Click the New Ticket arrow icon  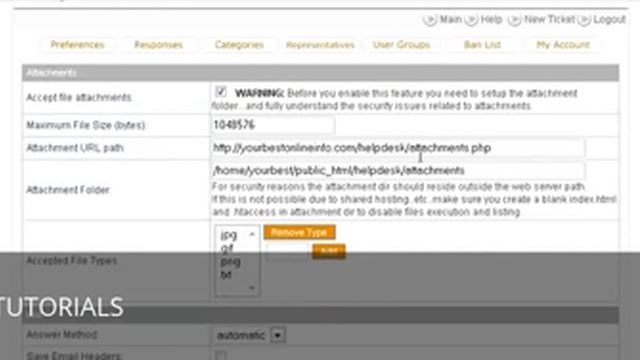pos(515,19)
